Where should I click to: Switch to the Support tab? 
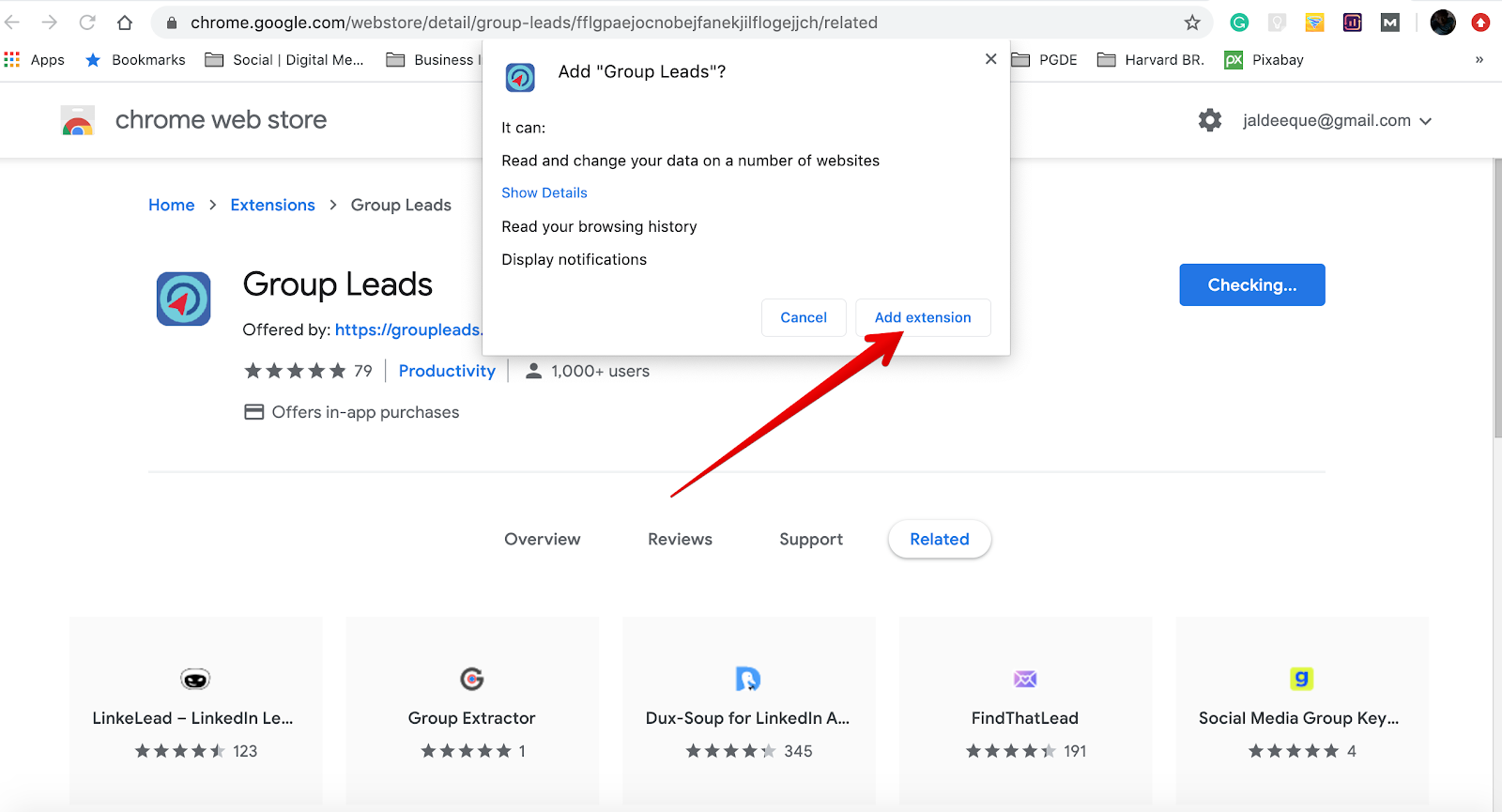pyautogui.click(x=811, y=539)
